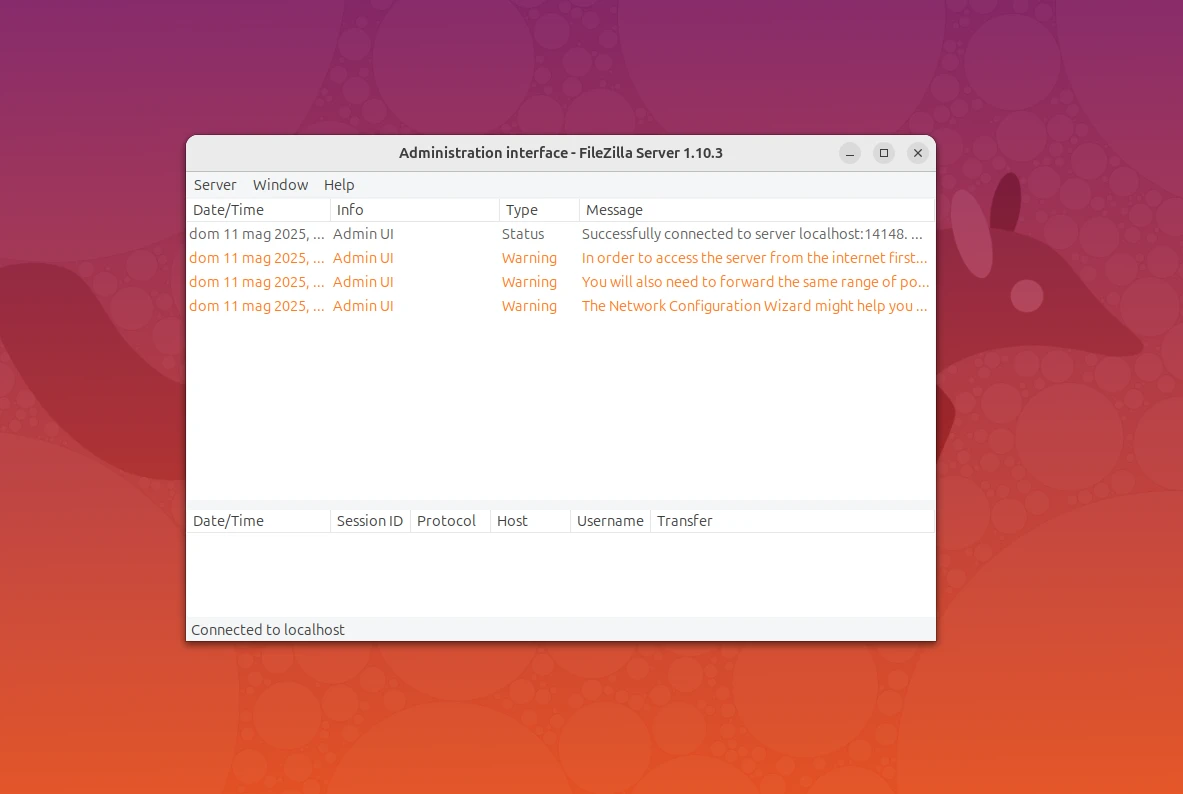
Task: Select the Warning about forwarding port range
Action: tap(600, 282)
